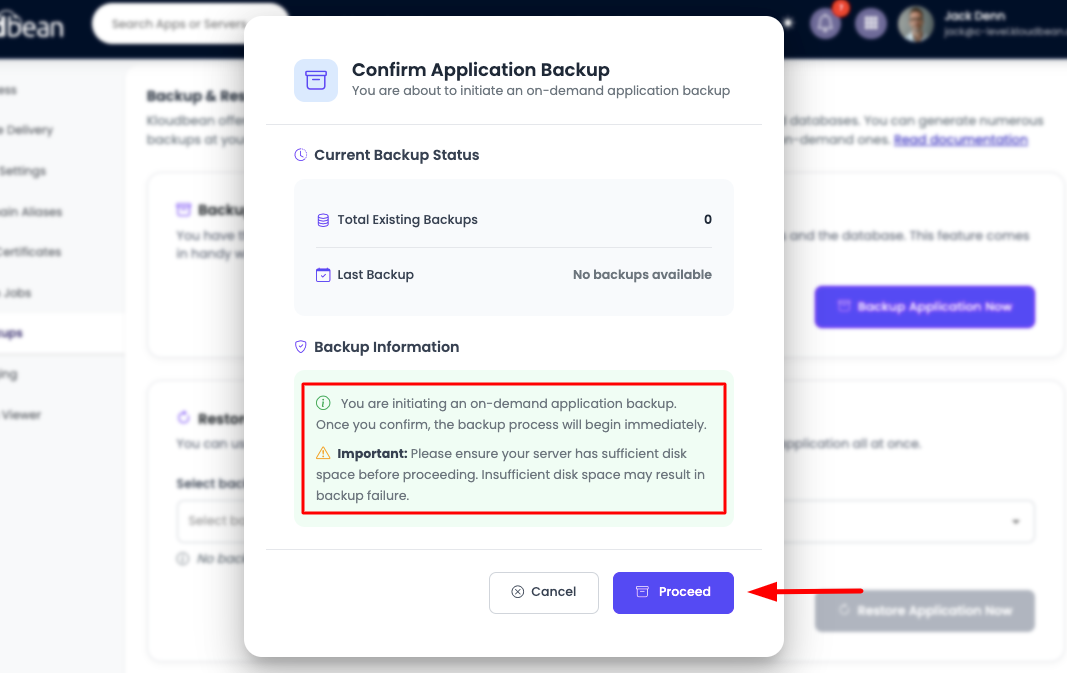Open the Read documentation link
This screenshot has width=1067, height=673.
click(x=959, y=139)
